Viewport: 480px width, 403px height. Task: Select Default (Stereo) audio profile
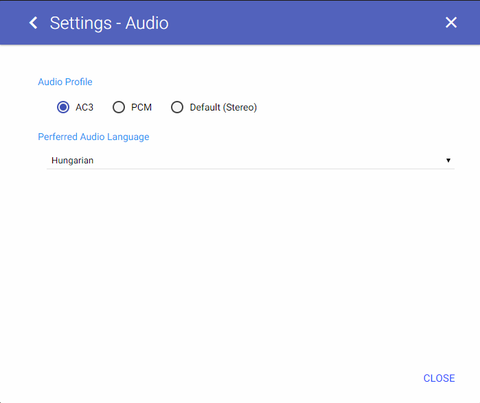[x=177, y=107]
